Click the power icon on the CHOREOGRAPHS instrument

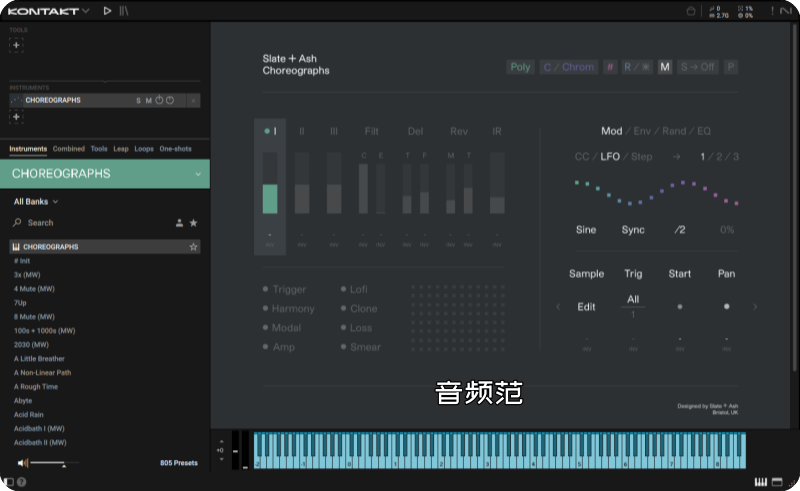tap(159, 100)
